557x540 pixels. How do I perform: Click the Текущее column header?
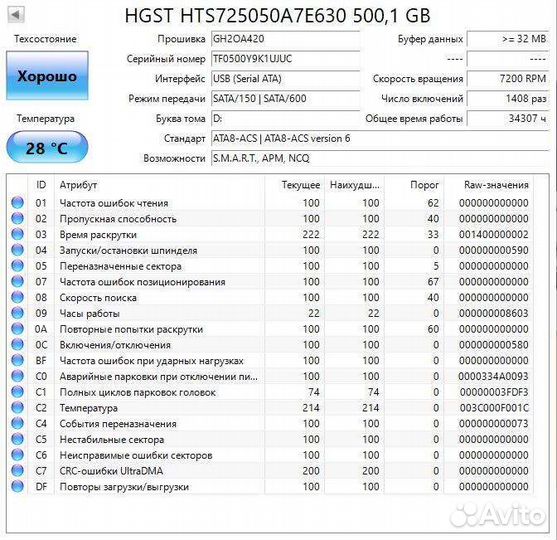[294, 185]
